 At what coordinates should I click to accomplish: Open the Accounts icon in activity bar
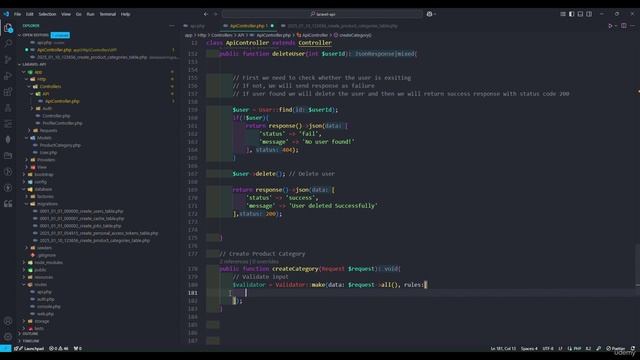tap(8, 321)
